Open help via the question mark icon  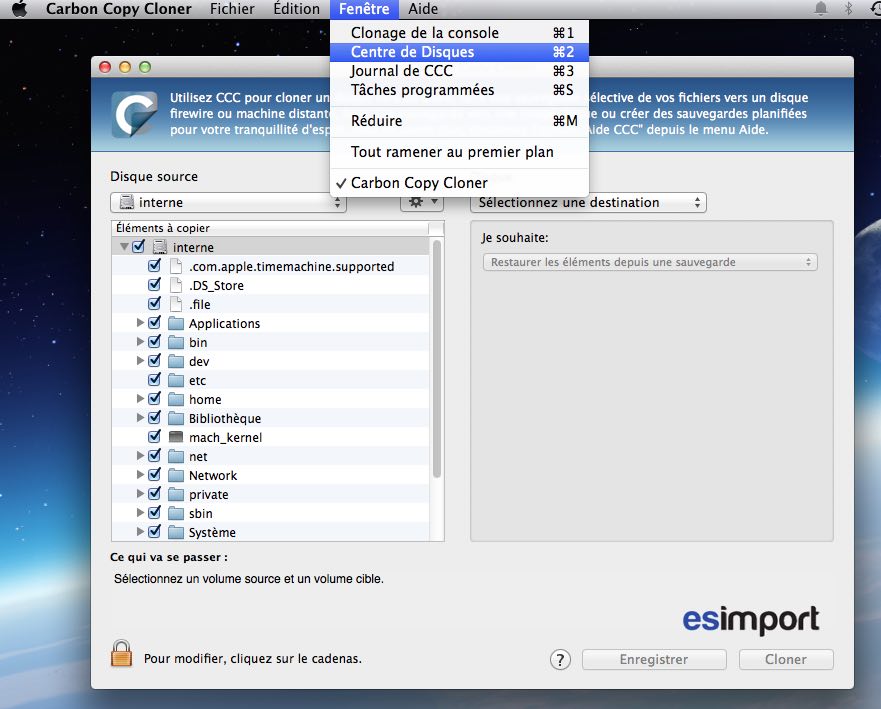click(560, 660)
